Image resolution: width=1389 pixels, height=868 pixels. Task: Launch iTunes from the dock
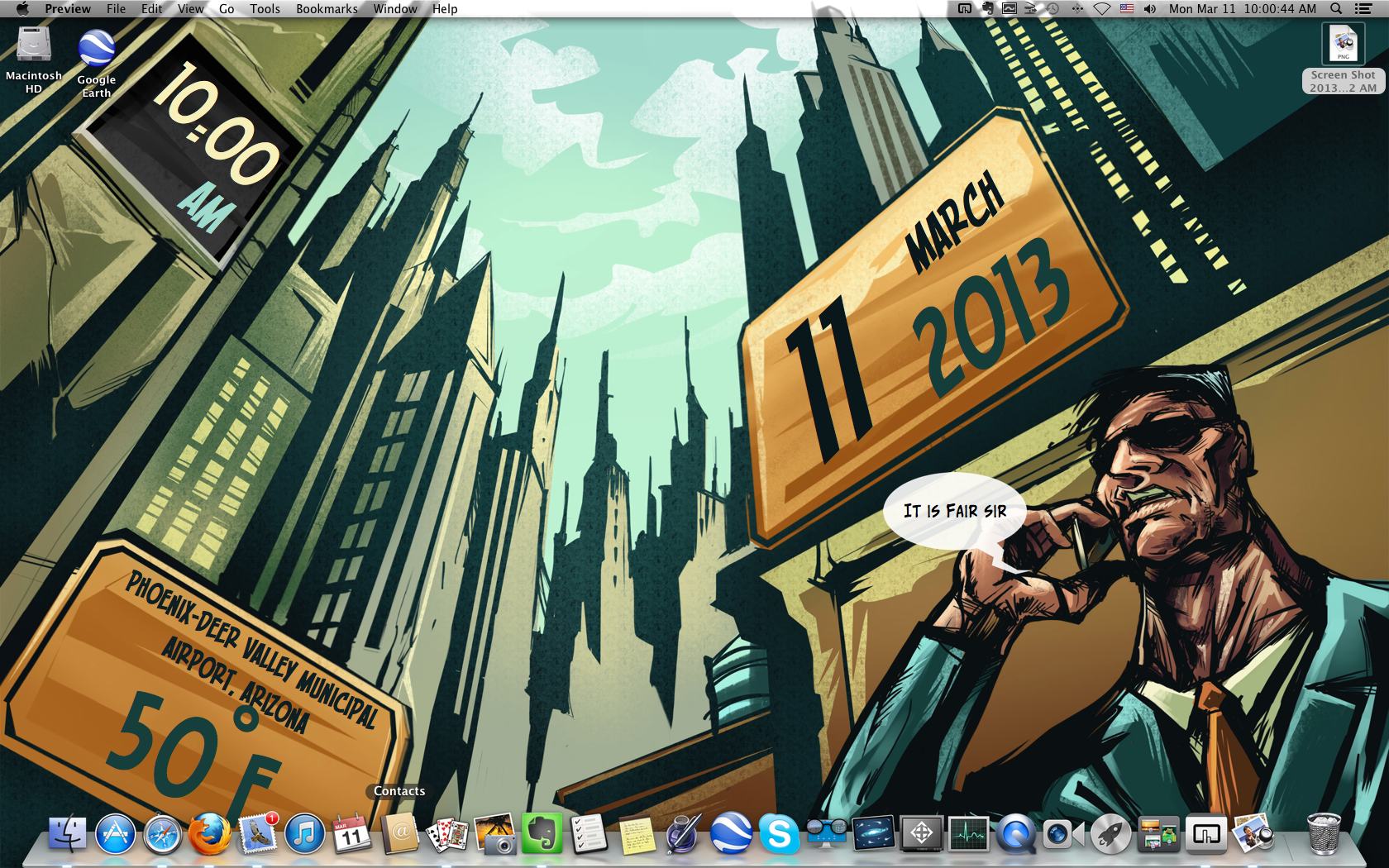(x=305, y=834)
